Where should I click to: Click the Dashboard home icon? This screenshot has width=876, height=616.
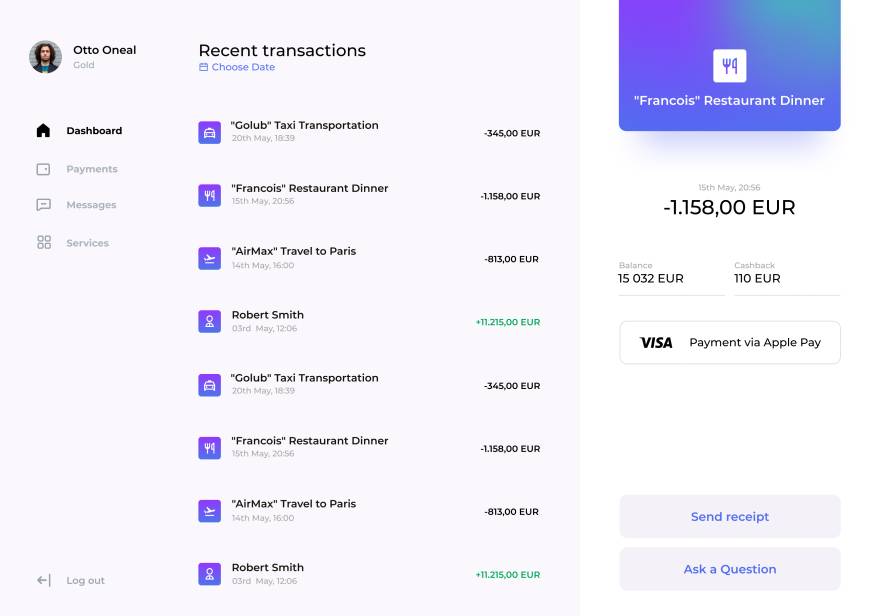coord(43,131)
